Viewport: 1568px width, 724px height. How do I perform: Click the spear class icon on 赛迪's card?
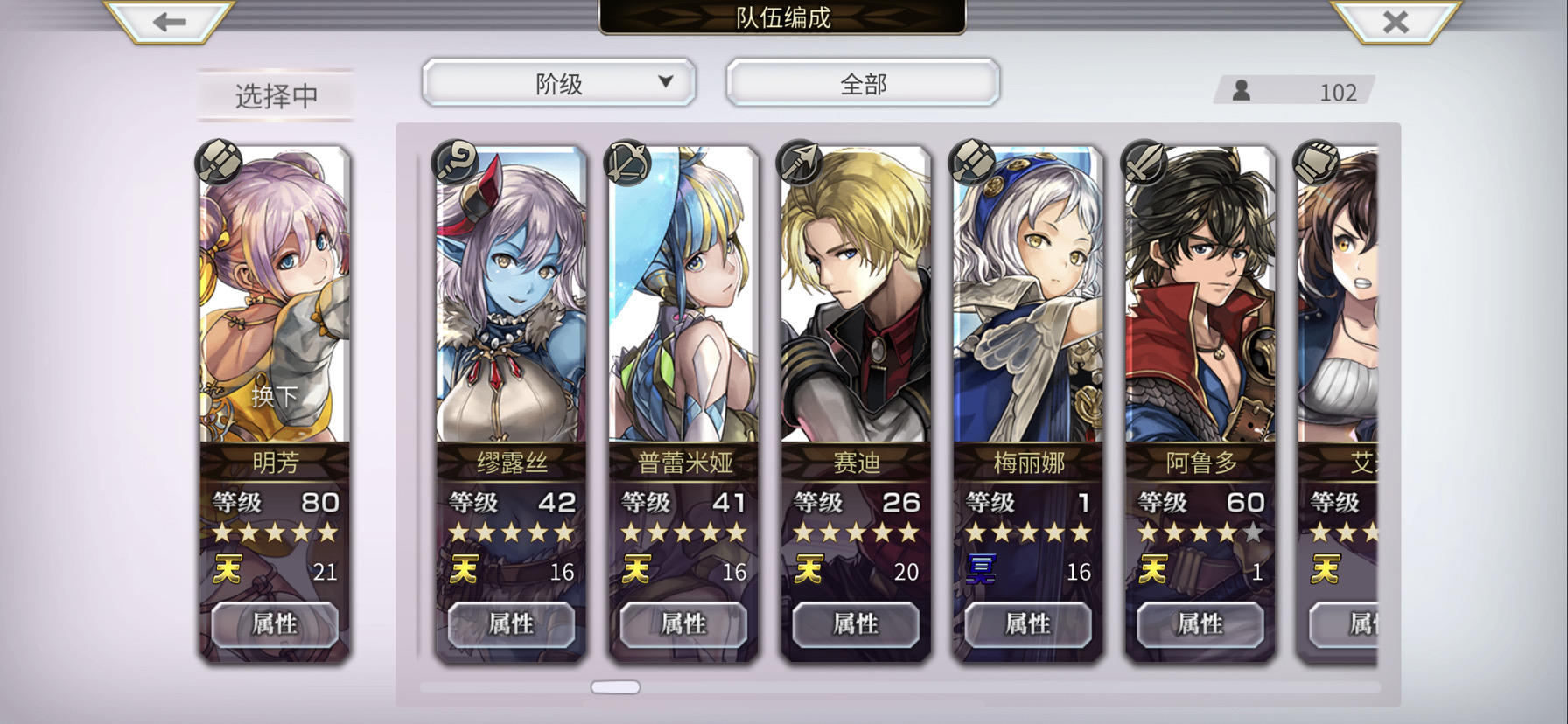click(801, 162)
